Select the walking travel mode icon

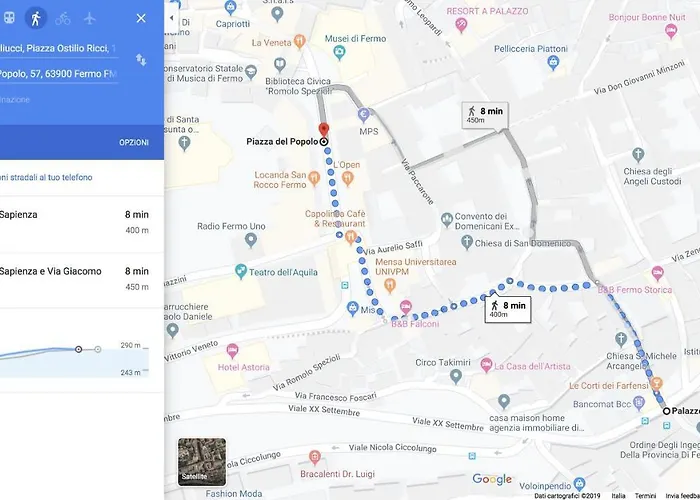[x=36, y=18]
